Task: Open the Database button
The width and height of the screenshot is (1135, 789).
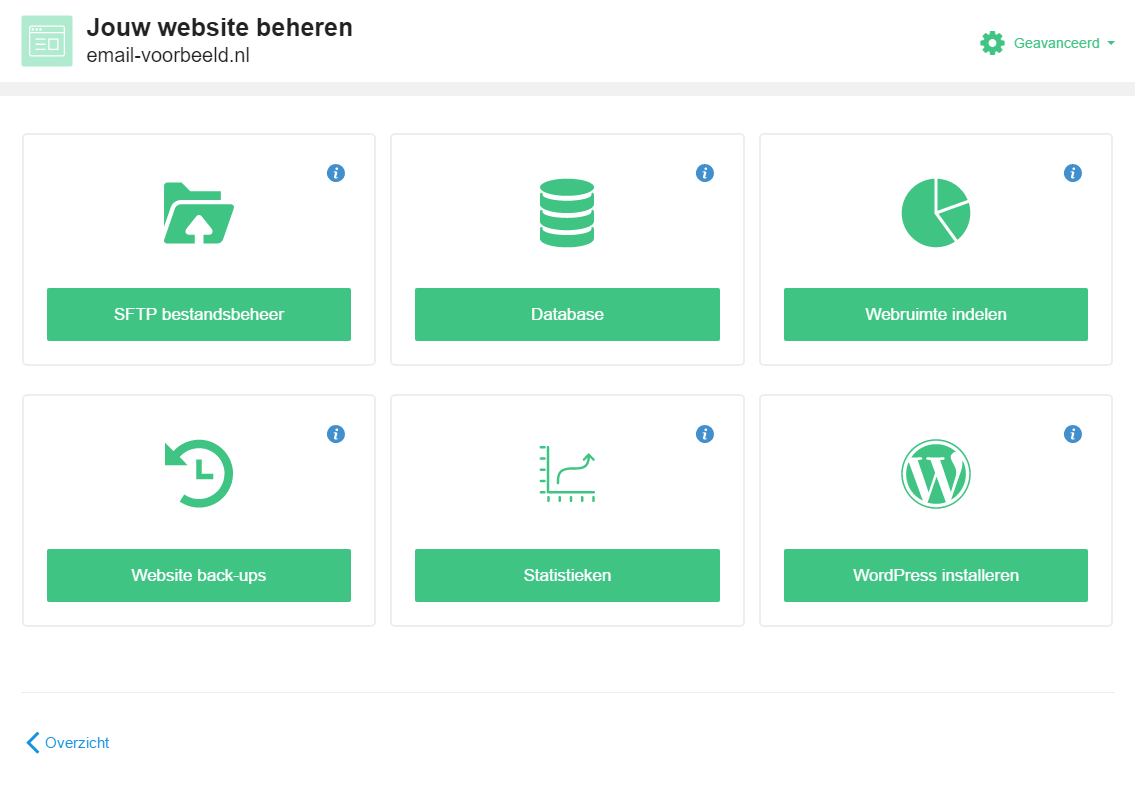Action: 567,314
